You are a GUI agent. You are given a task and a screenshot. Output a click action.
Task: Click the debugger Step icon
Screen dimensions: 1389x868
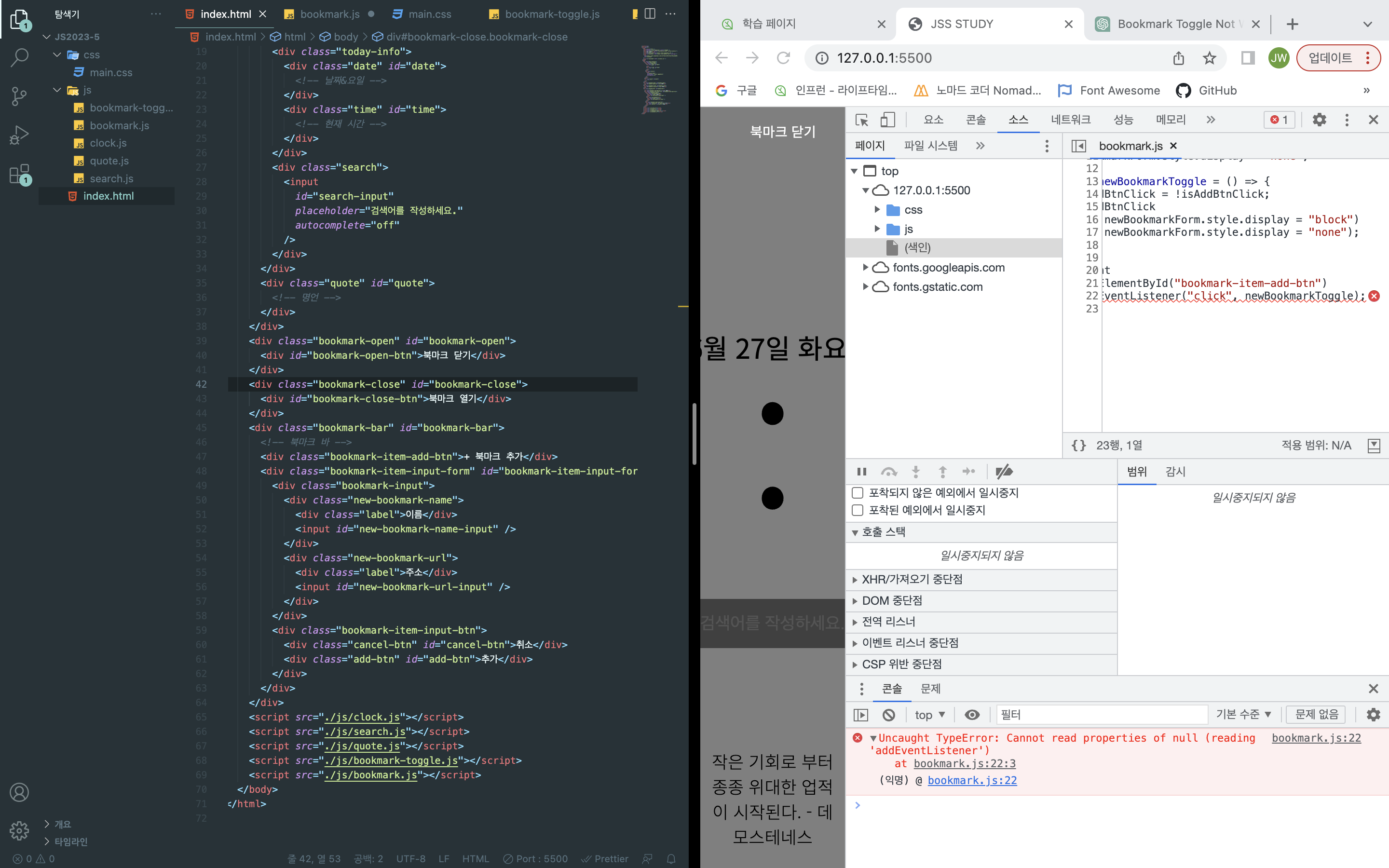(969, 471)
